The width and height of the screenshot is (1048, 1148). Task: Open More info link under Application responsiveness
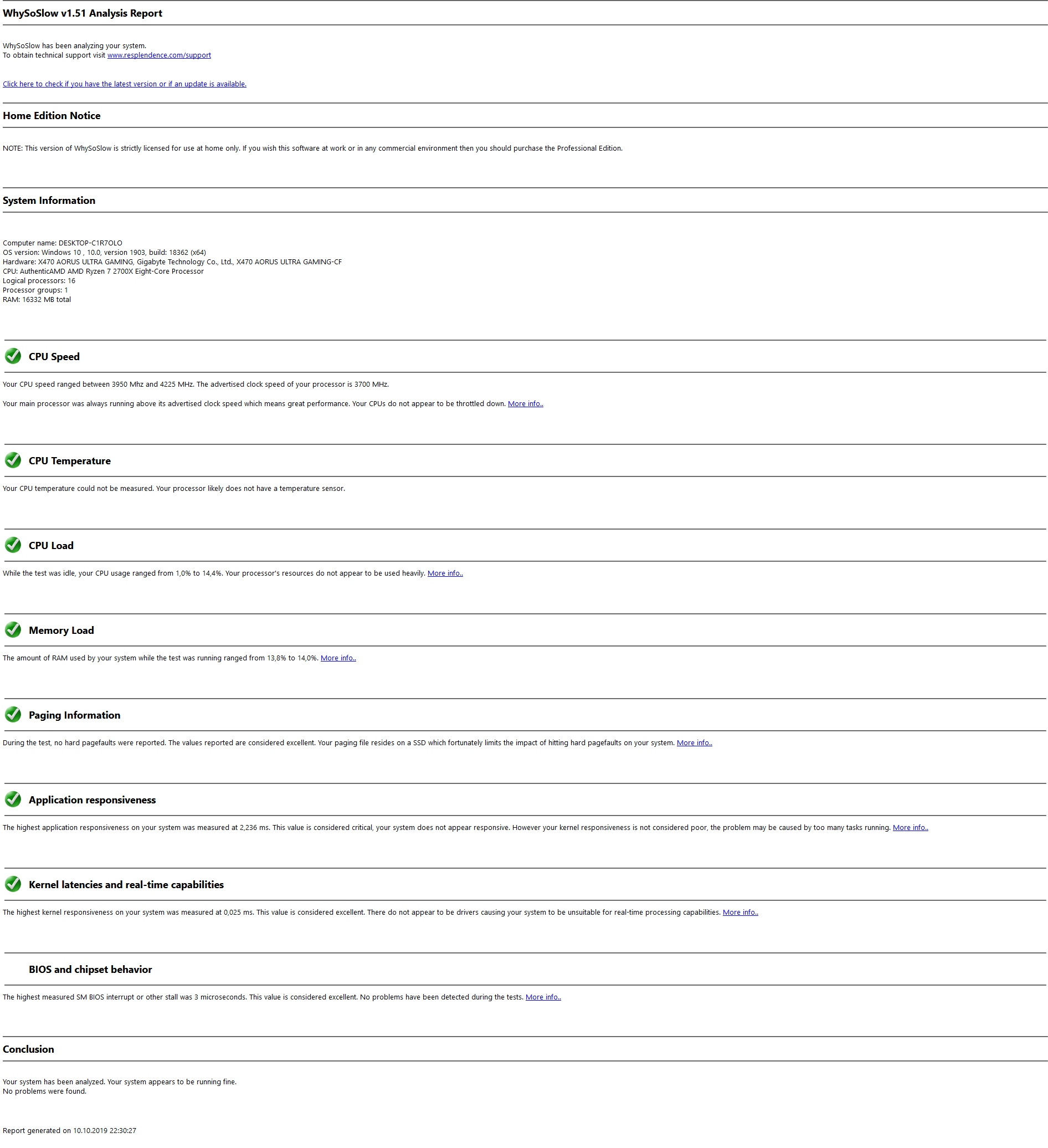point(910,828)
